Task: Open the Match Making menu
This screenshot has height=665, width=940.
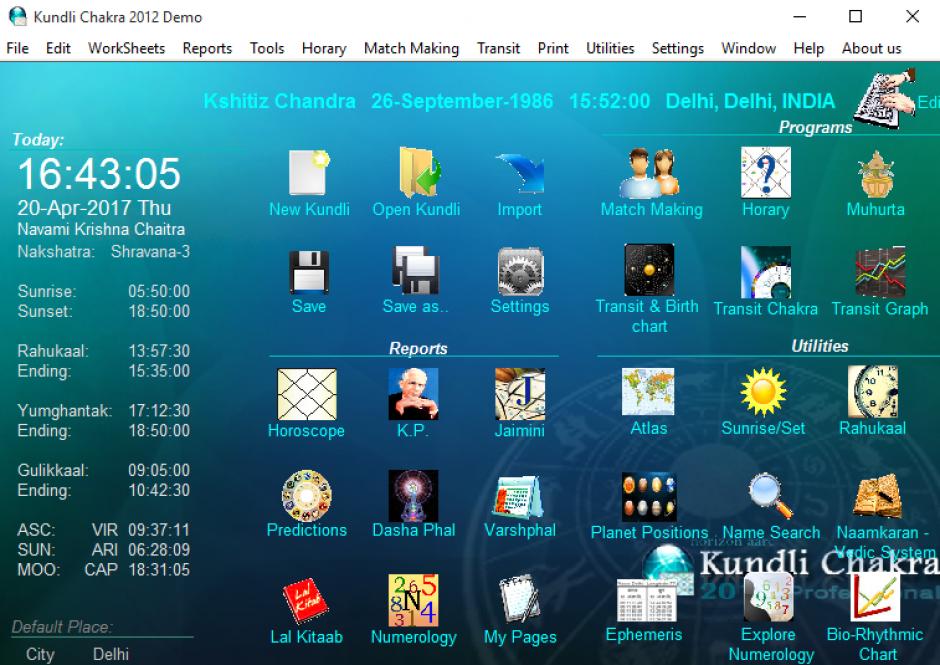Action: (412, 48)
